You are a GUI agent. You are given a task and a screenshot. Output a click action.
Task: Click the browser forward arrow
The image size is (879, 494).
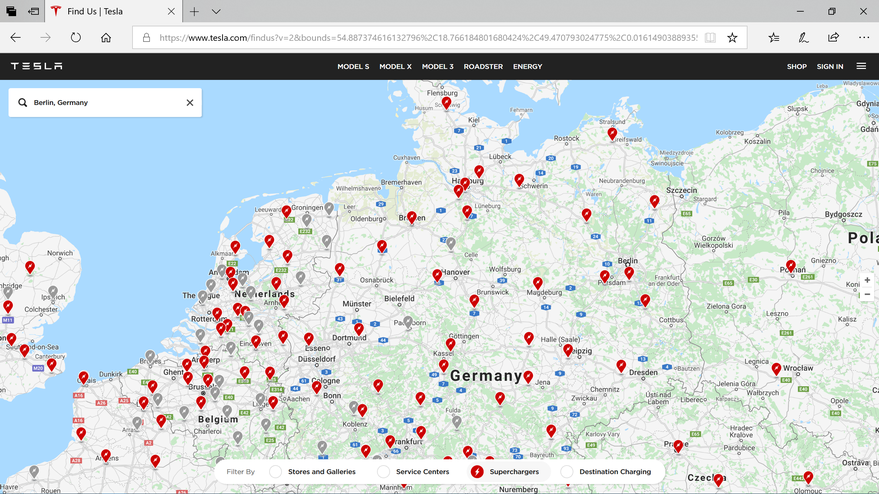tap(45, 38)
